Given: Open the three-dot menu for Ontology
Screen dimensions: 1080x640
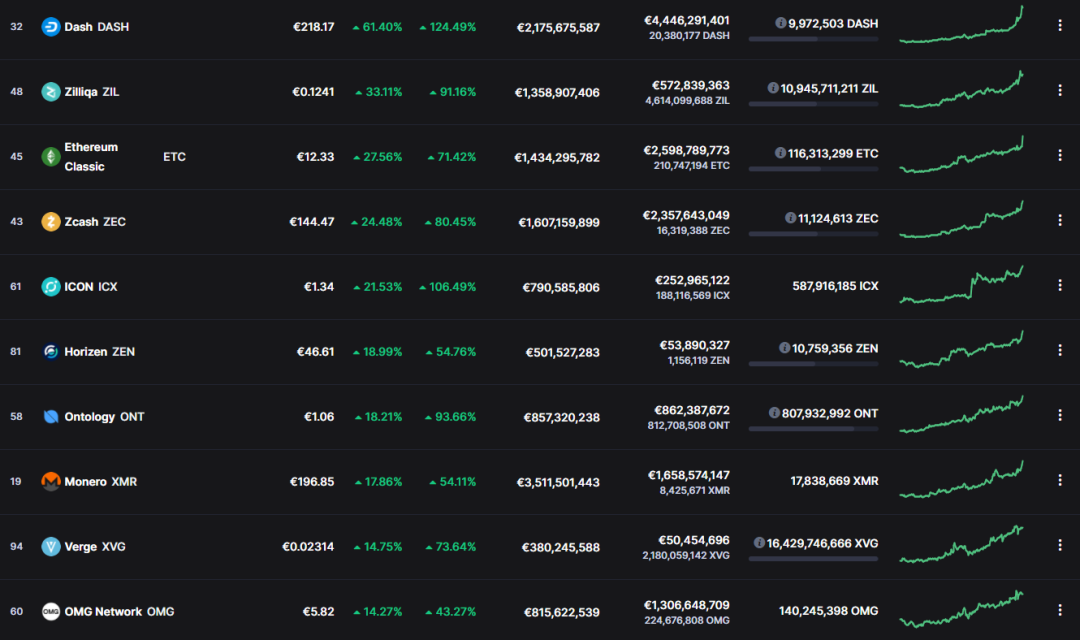Looking at the screenshot, I should [1059, 415].
